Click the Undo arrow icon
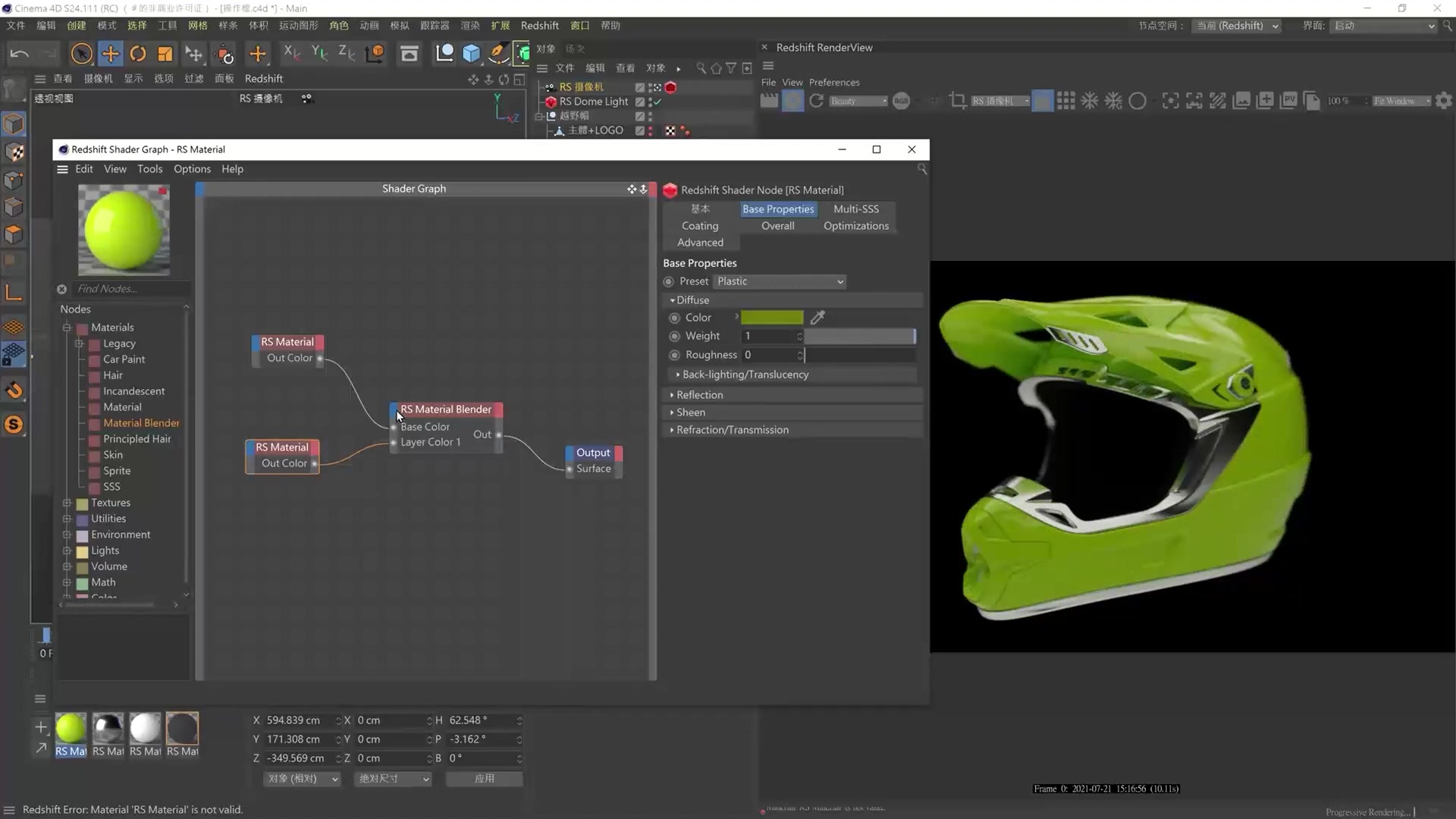Viewport: 1456px width, 819px height. coord(20,54)
